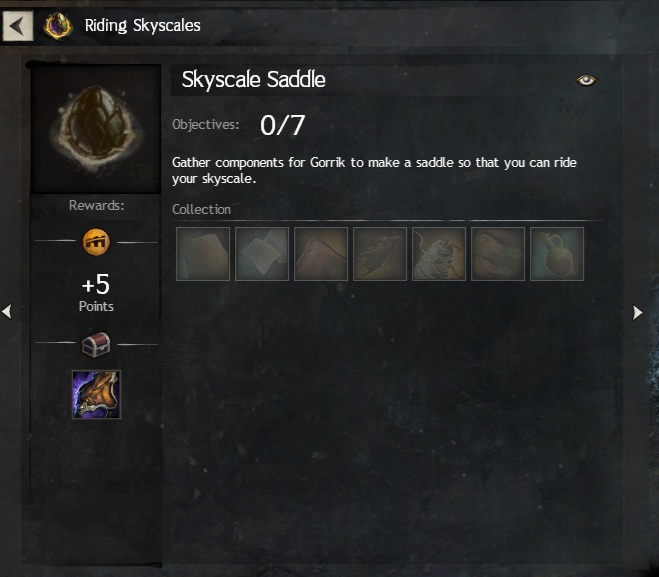Click the Riding Skyscales header title
The width and height of the screenshot is (659, 577).
click(x=142, y=26)
